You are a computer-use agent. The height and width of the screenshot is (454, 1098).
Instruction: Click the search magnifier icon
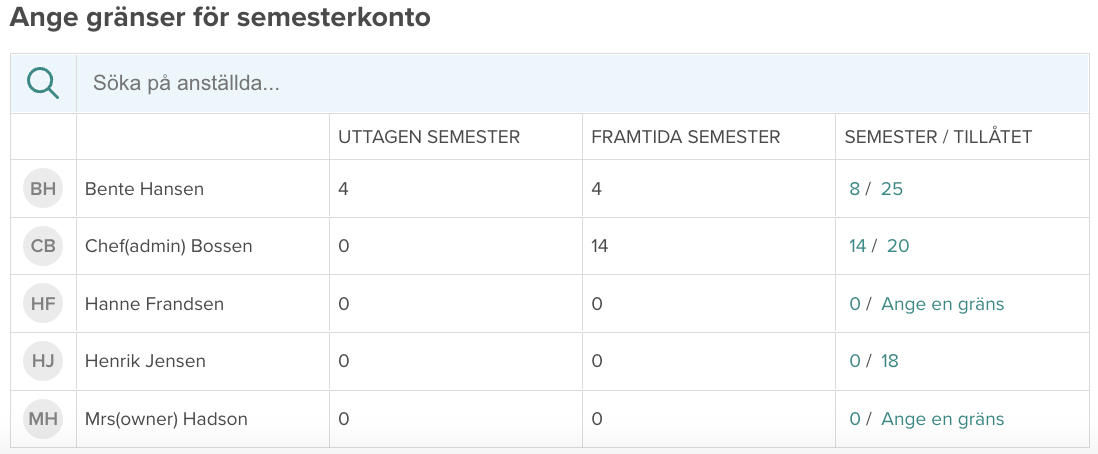tap(43, 83)
